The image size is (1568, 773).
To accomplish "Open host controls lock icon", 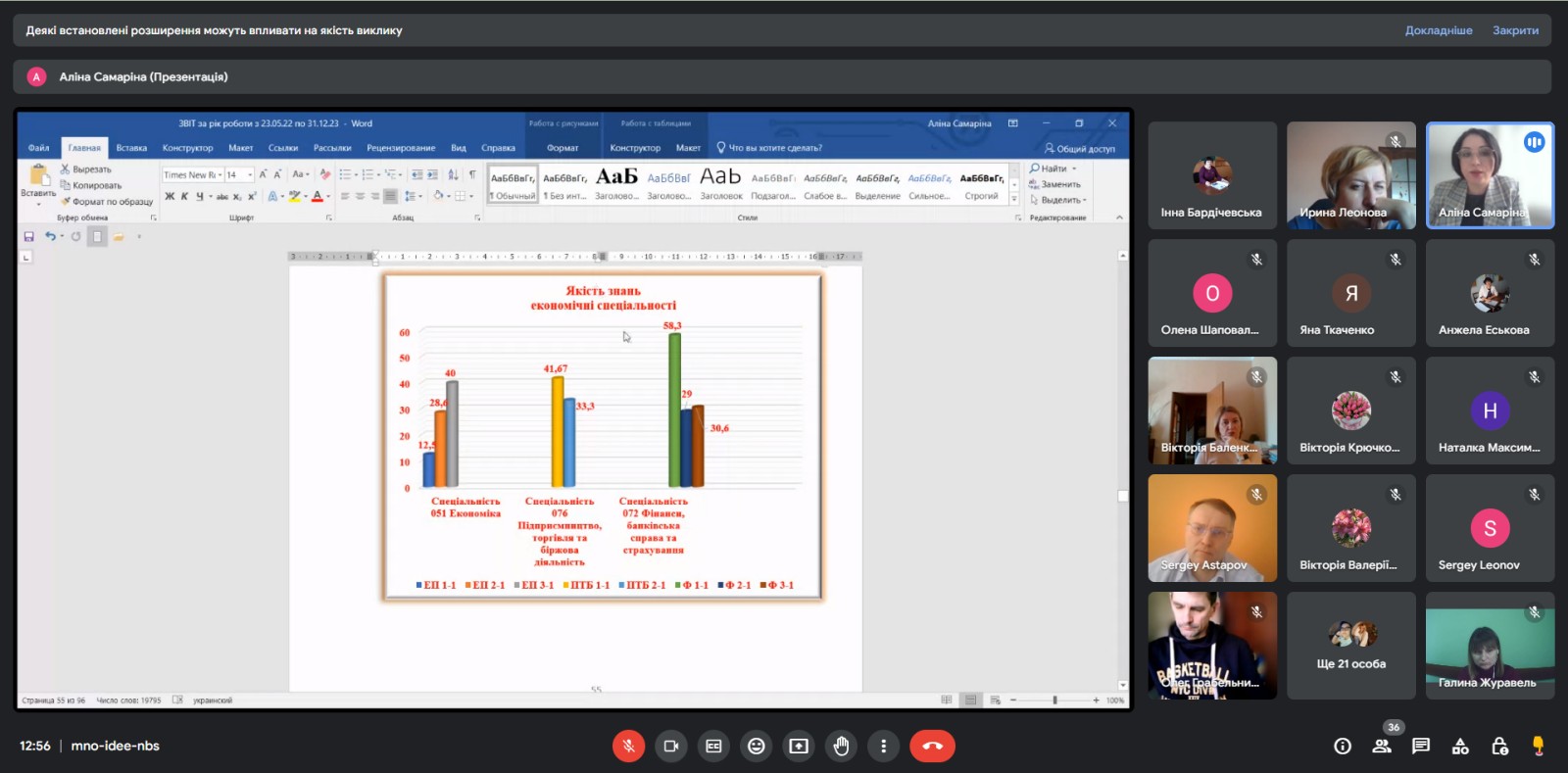I will coord(1499,746).
